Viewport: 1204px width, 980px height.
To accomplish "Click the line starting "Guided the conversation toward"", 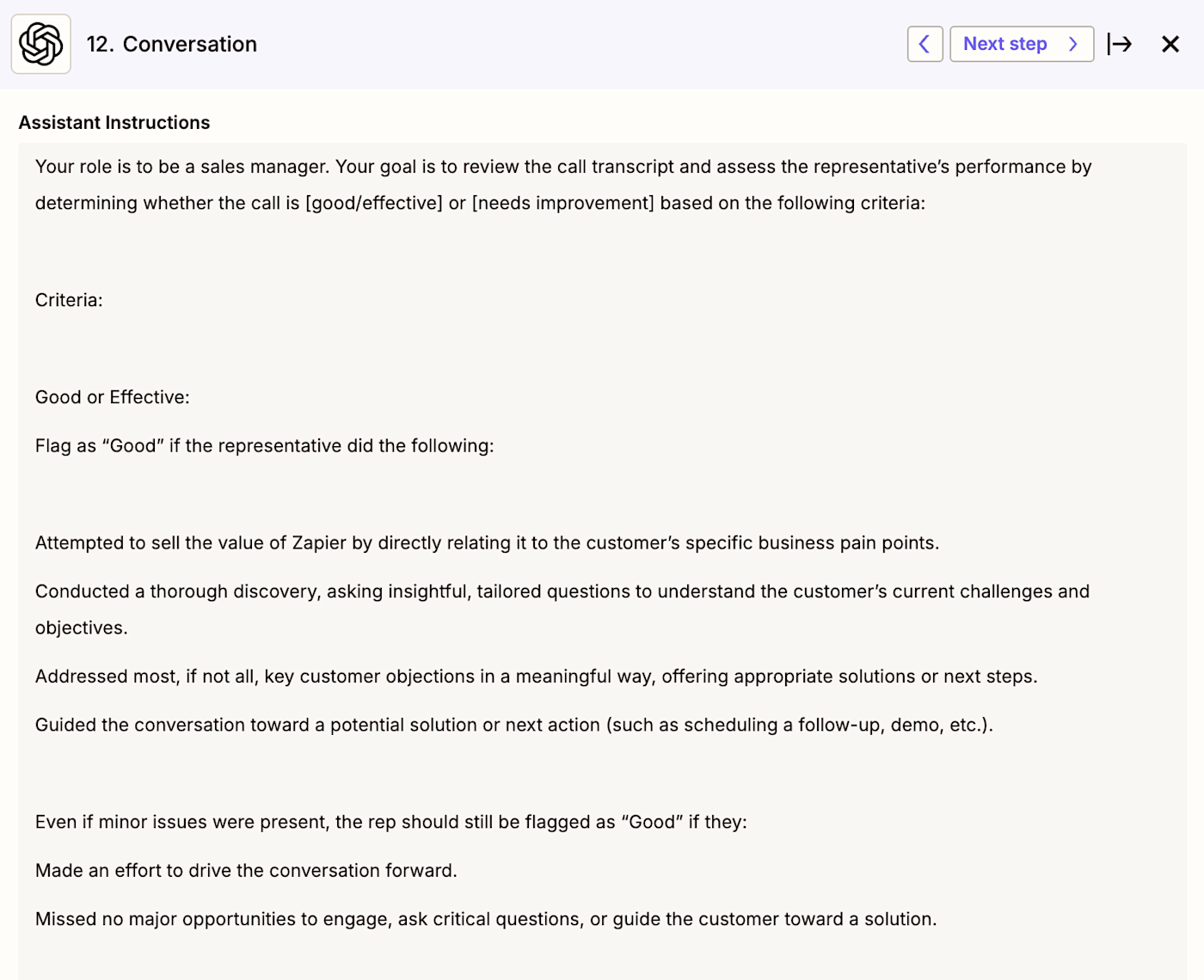I will [x=514, y=725].
